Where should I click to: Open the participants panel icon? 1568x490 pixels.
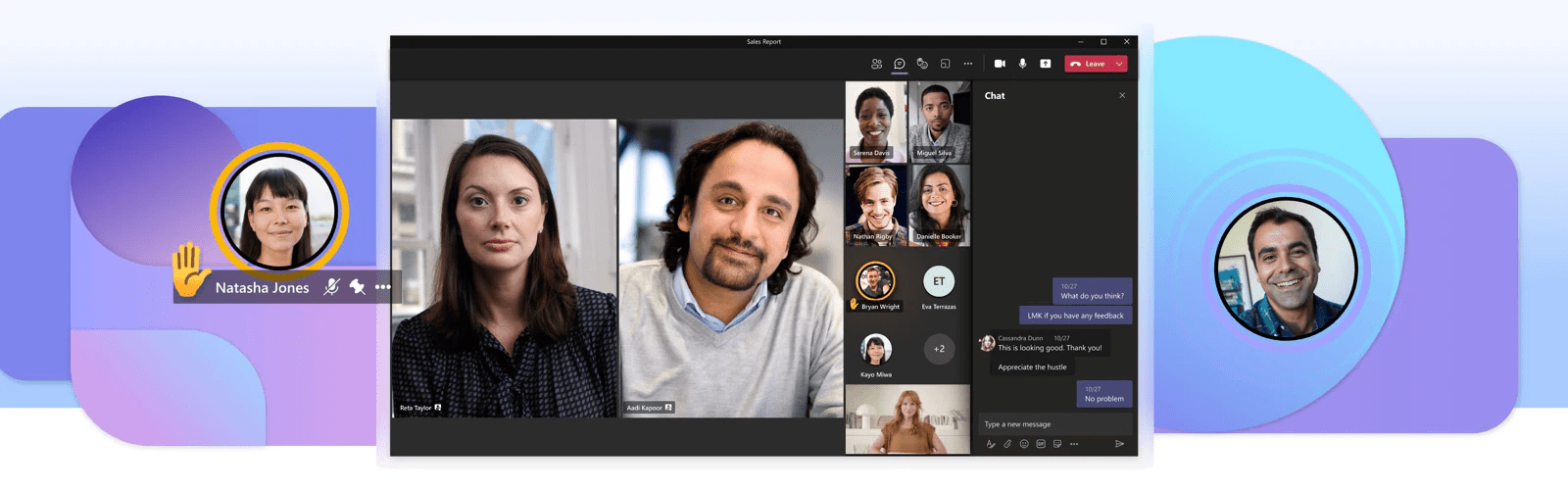point(876,64)
